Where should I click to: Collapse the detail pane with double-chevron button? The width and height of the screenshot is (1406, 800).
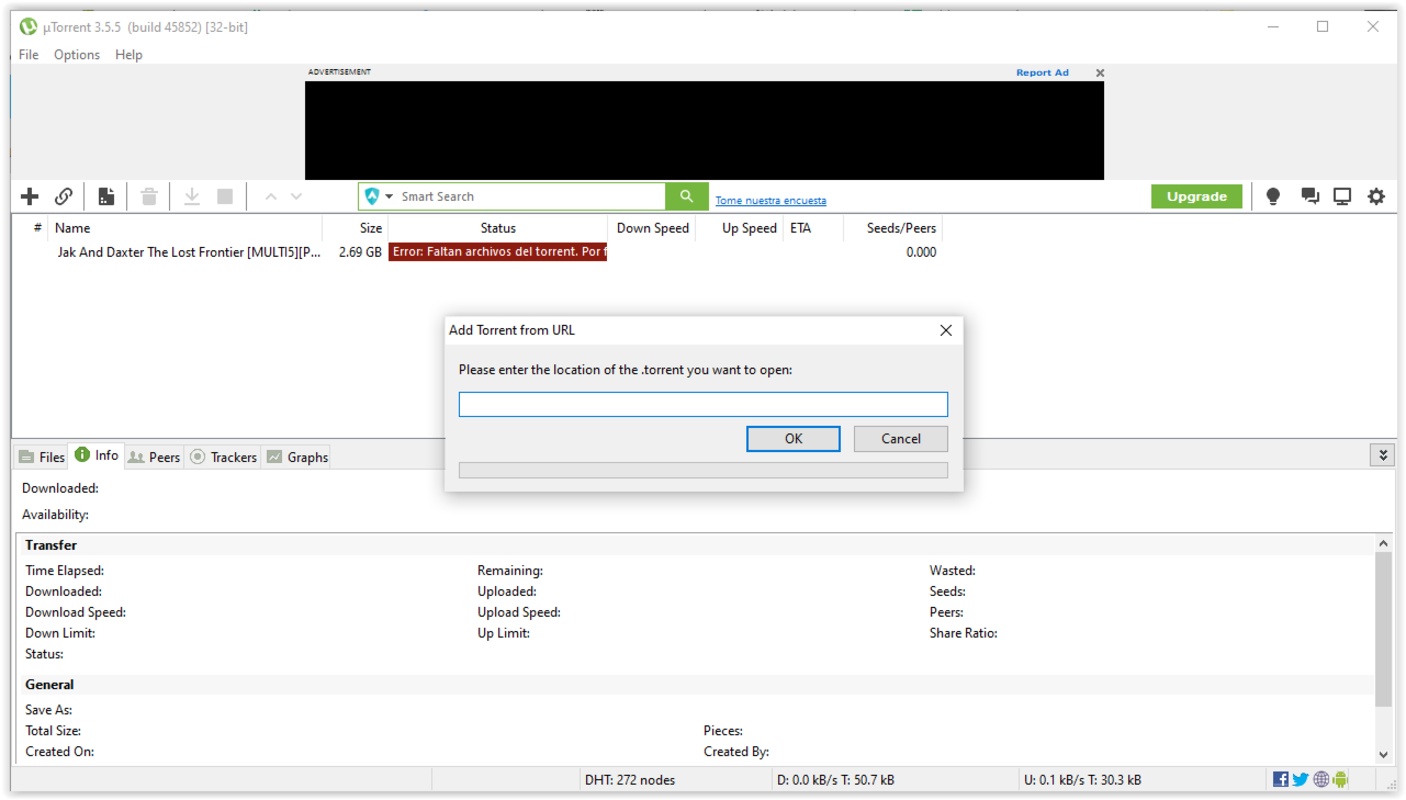coord(1382,456)
